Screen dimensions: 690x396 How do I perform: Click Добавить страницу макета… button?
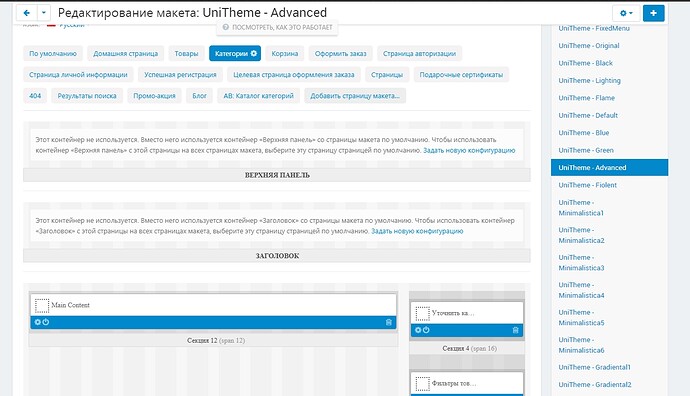355,96
